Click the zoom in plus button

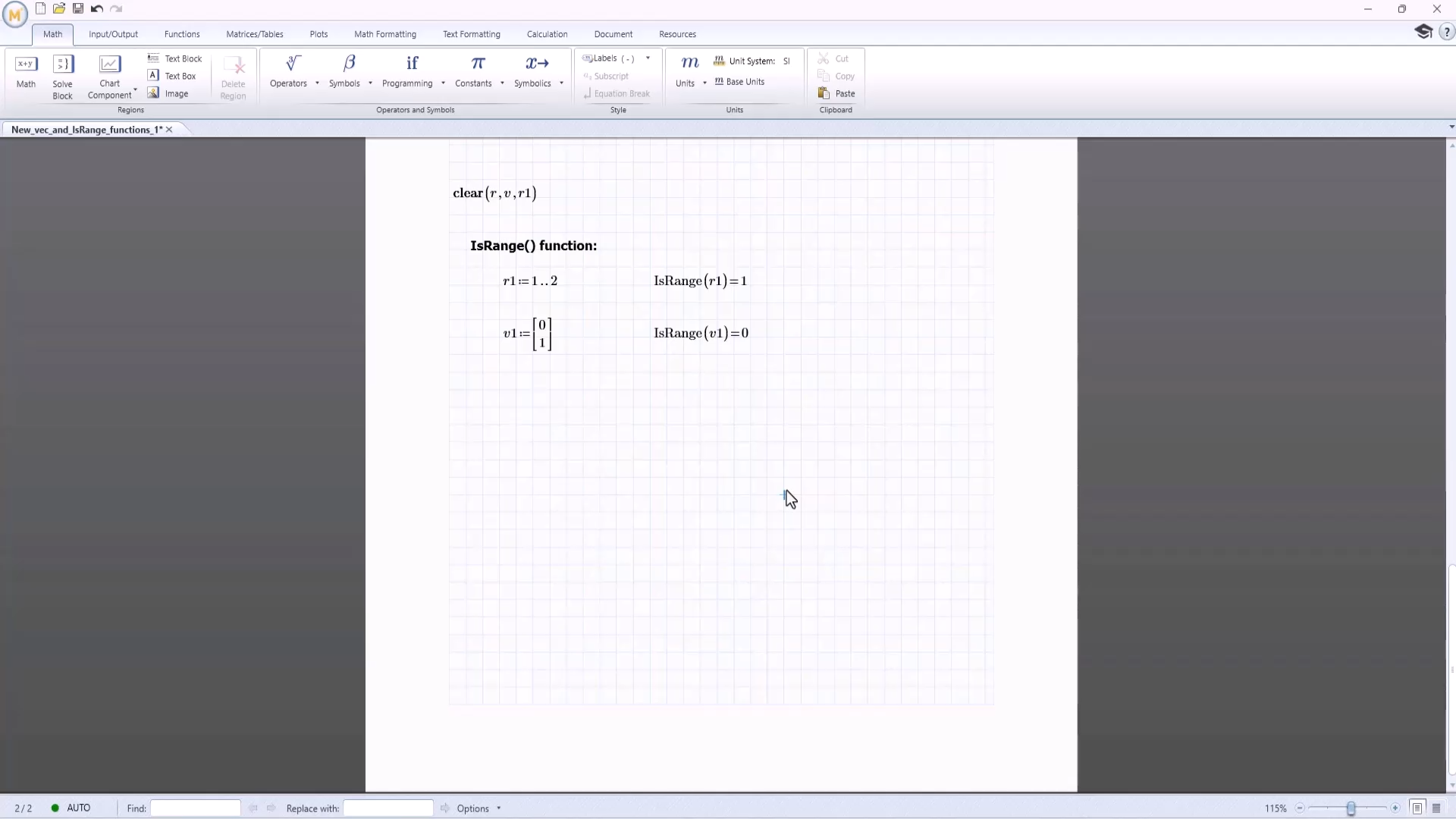point(1395,808)
